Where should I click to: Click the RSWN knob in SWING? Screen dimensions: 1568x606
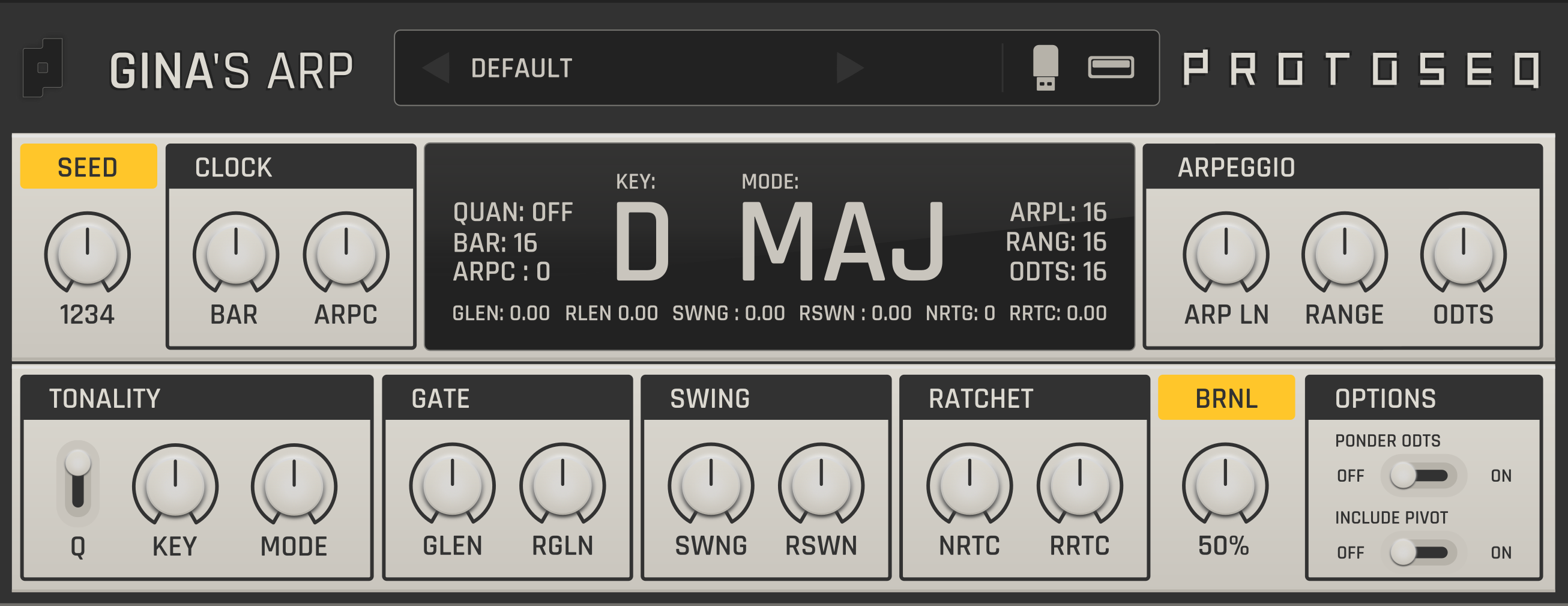pyautogui.click(x=821, y=485)
